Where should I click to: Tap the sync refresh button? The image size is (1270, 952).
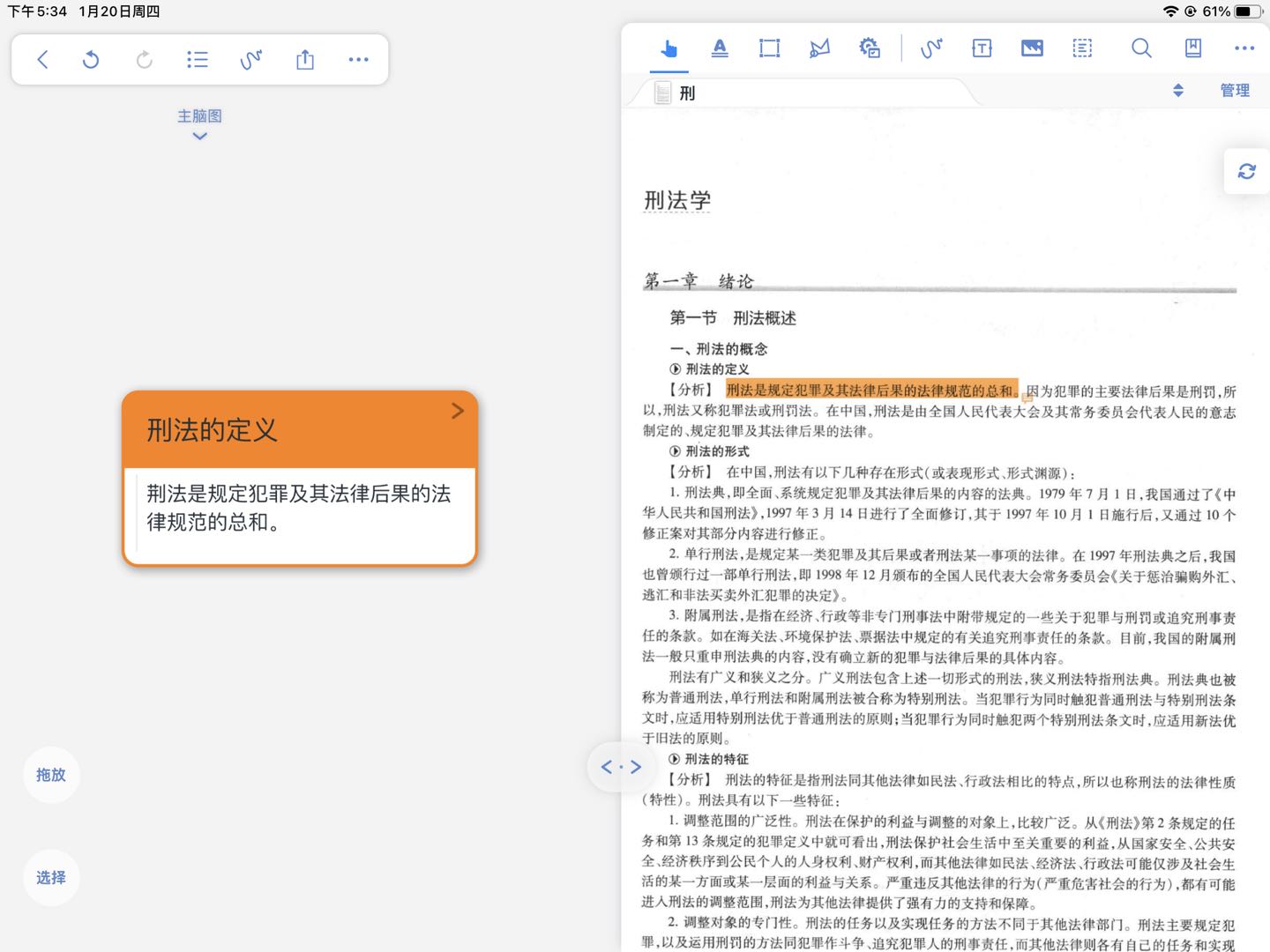click(x=1246, y=171)
